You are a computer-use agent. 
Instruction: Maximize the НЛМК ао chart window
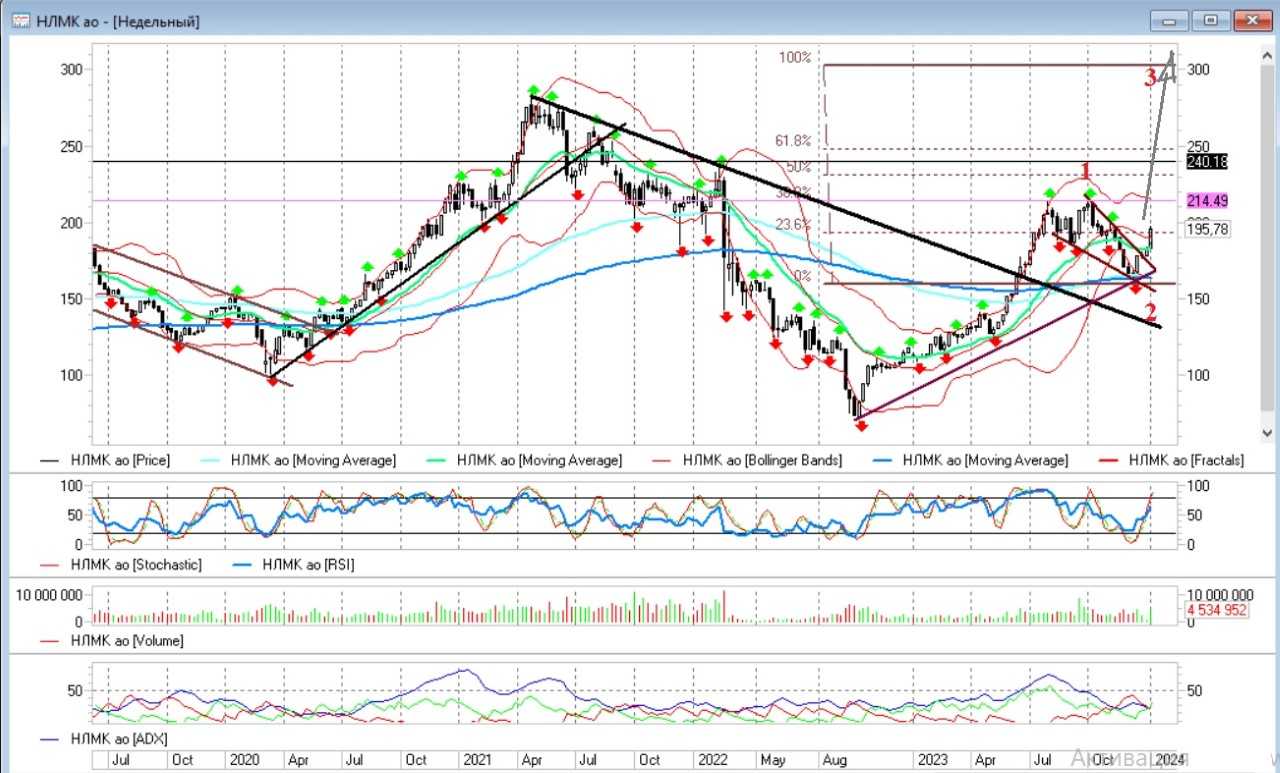1211,20
